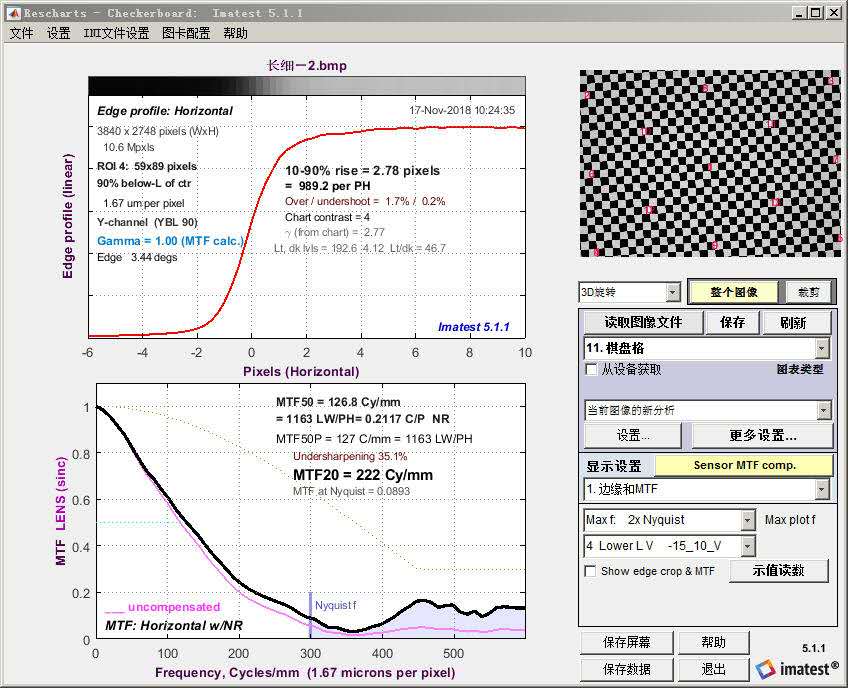
Task: Select the 整个图像 toggle button
Action: 734,293
